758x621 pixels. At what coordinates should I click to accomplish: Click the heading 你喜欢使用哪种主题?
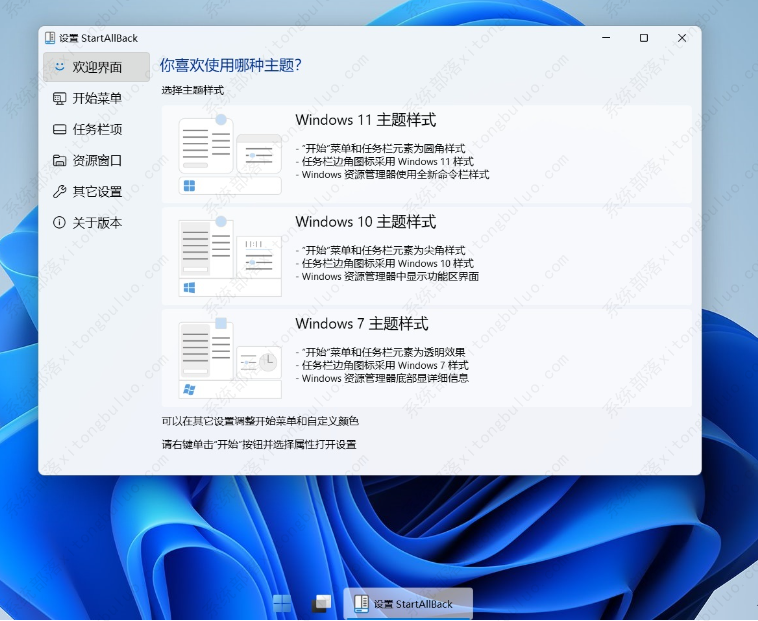point(231,65)
